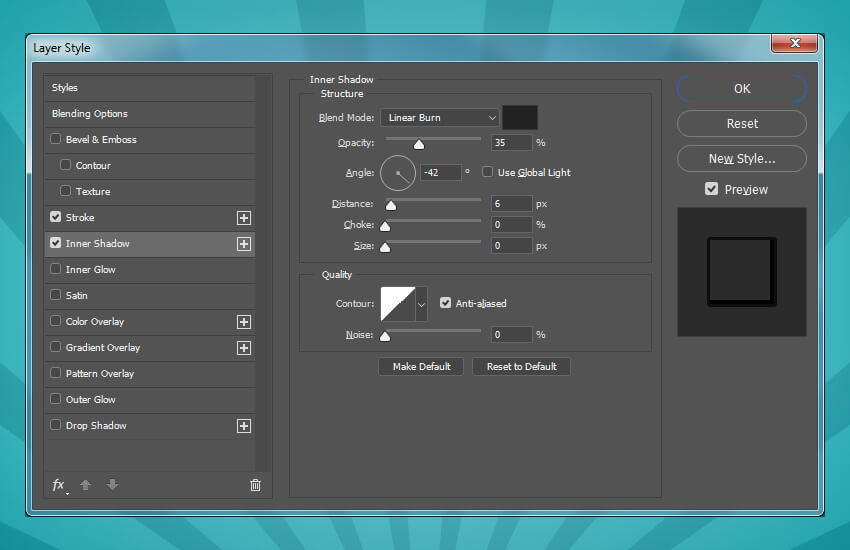850x550 pixels.
Task: Add another Inner Shadow with plus icon
Action: (x=243, y=243)
